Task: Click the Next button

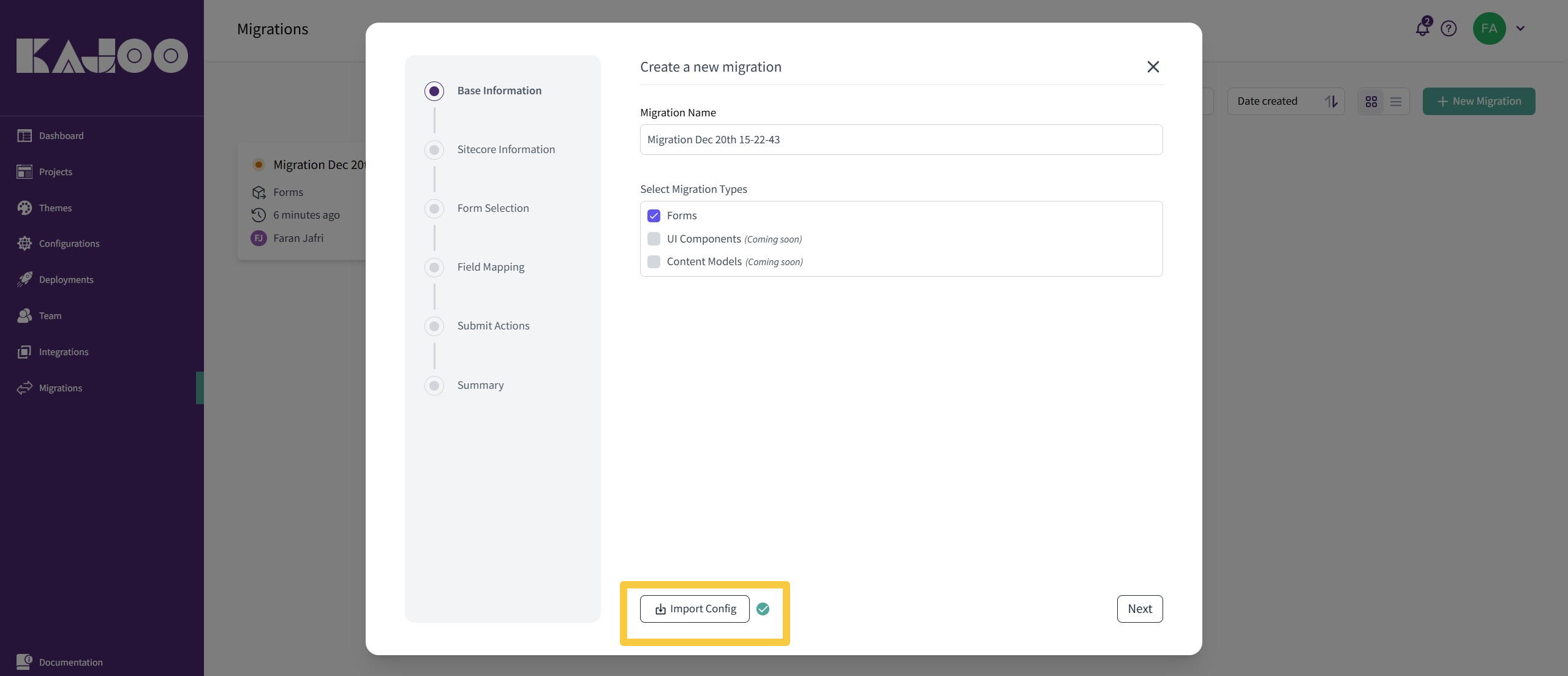Action: pyautogui.click(x=1139, y=609)
